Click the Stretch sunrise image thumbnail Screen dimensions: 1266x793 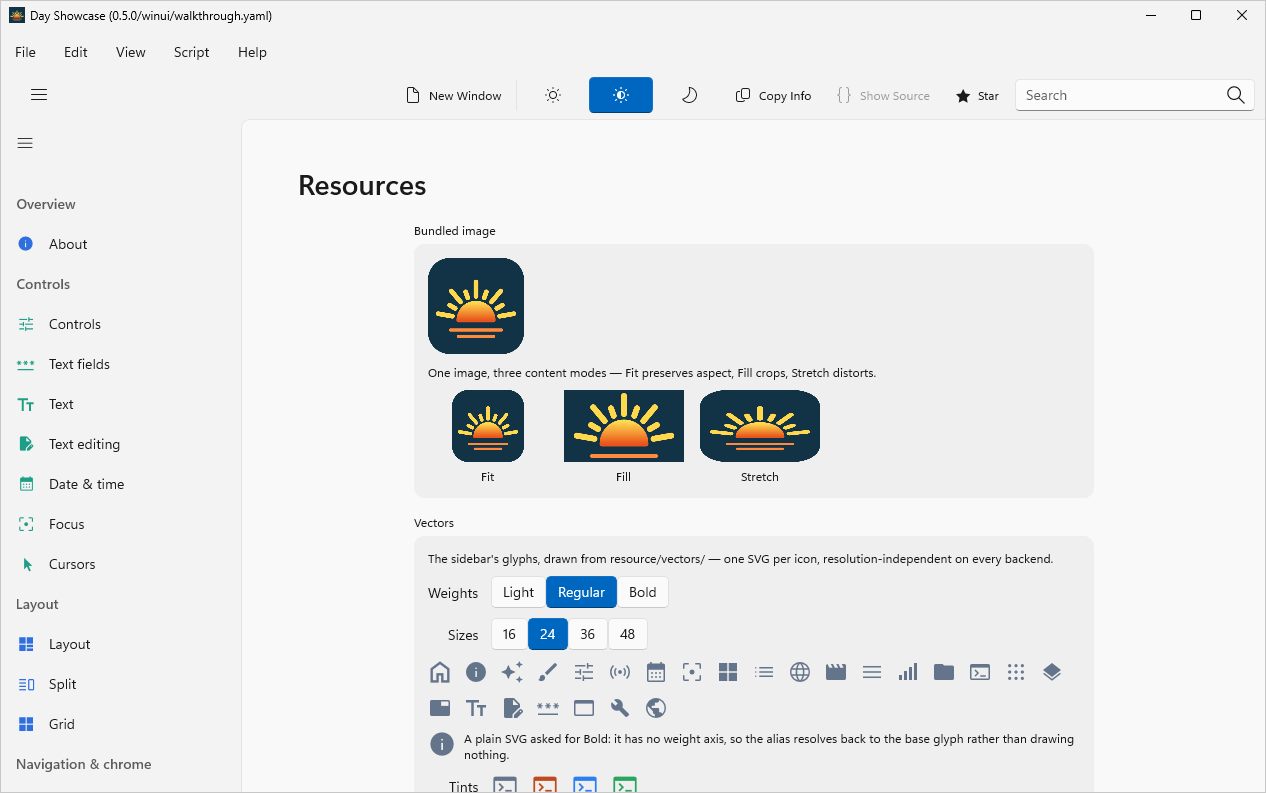pyautogui.click(x=760, y=426)
